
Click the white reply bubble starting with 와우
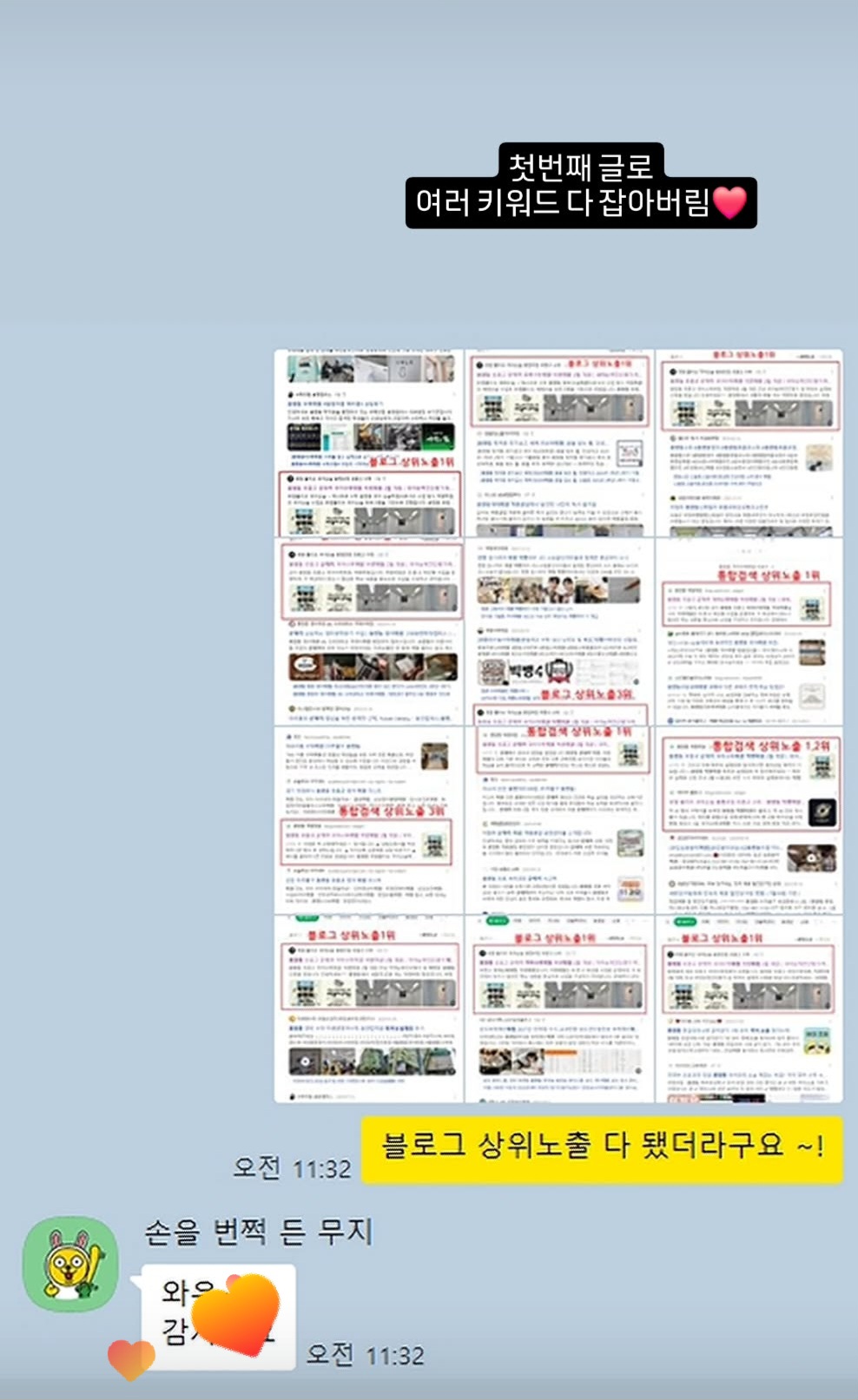click(x=218, y=1317)
